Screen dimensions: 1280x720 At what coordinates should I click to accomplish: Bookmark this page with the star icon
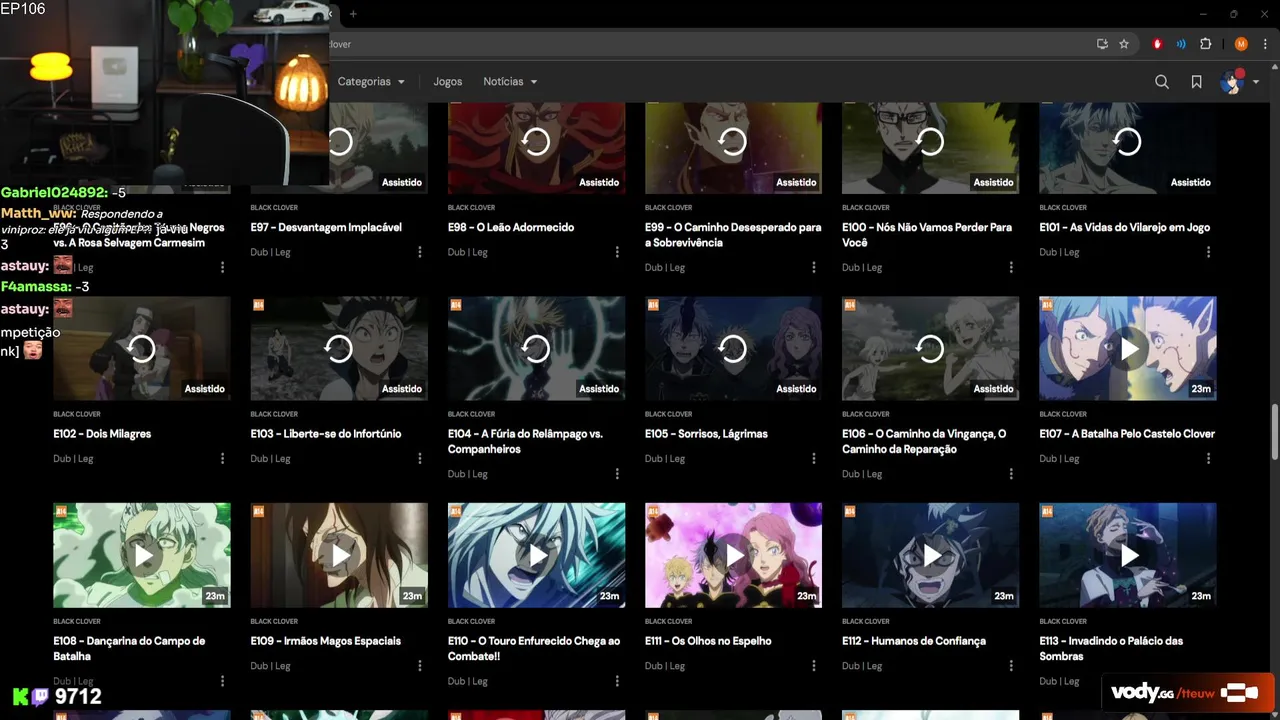1124,44
